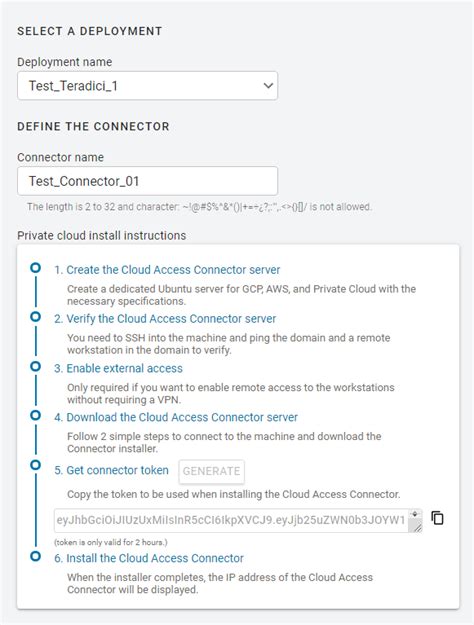Click the token field scroll stepper
474x625 pixels.
[x=415, y=514]
